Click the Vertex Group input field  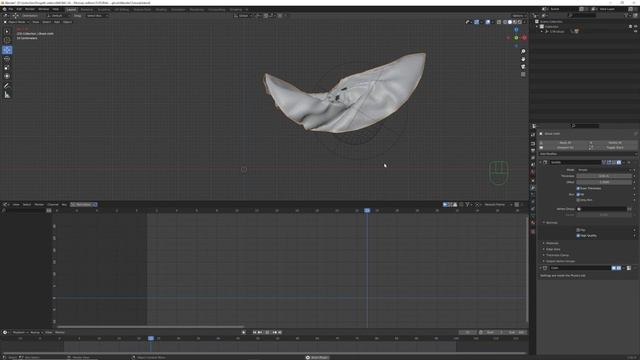point(602,209)
